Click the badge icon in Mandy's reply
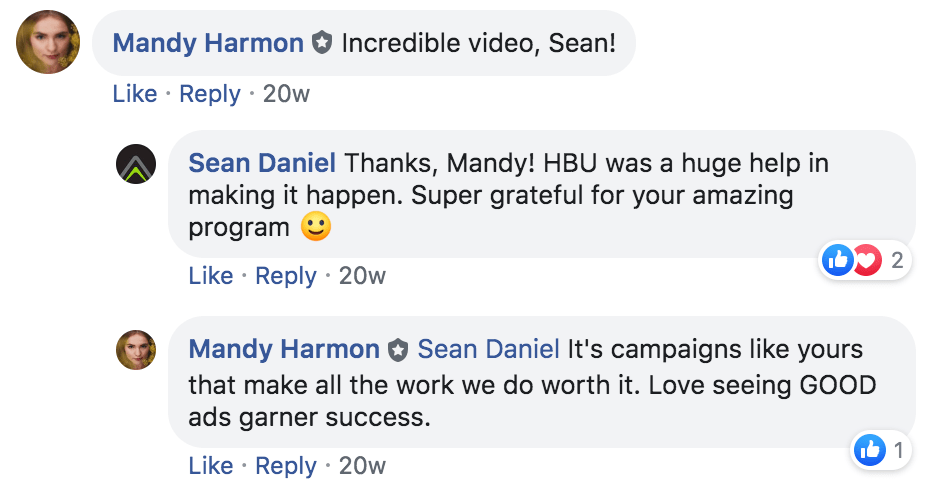The width and height of the screenshot is (932, 498). pos(398,349)
